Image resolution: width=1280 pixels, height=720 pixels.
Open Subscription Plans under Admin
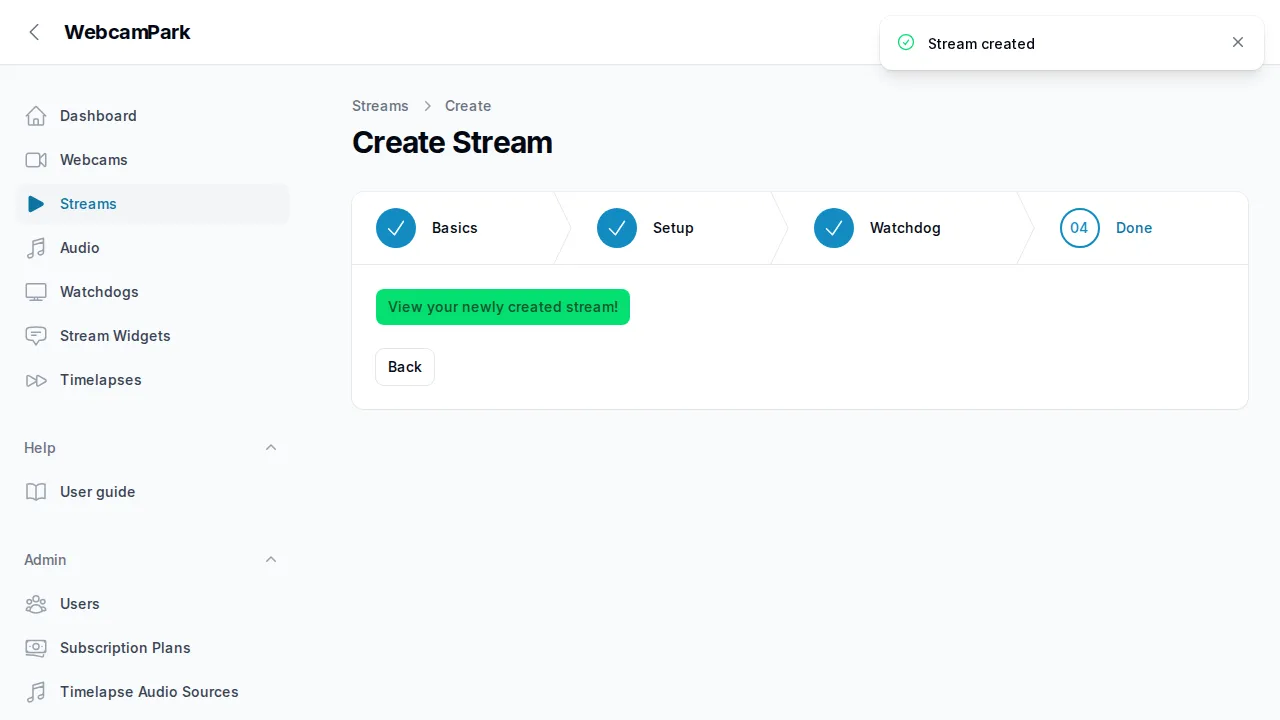click(153, 648)
